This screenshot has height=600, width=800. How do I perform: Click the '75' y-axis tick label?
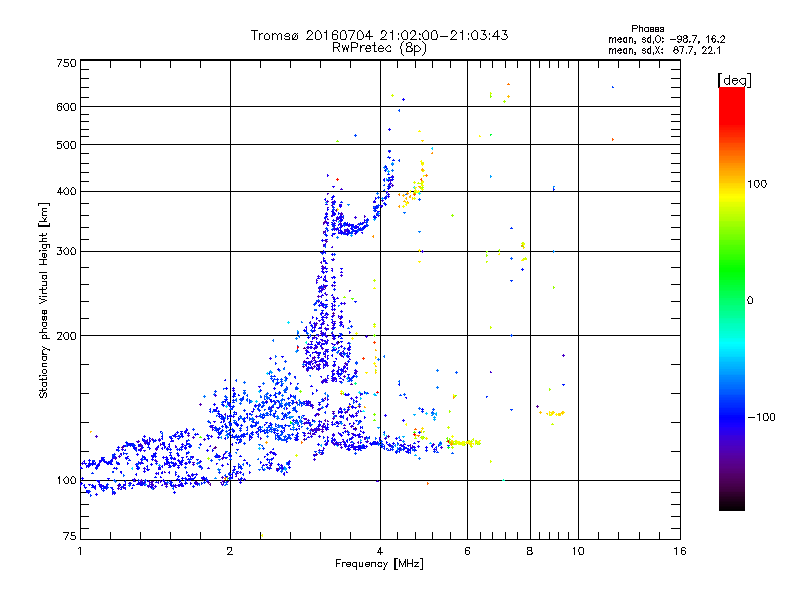click(70, 536)
